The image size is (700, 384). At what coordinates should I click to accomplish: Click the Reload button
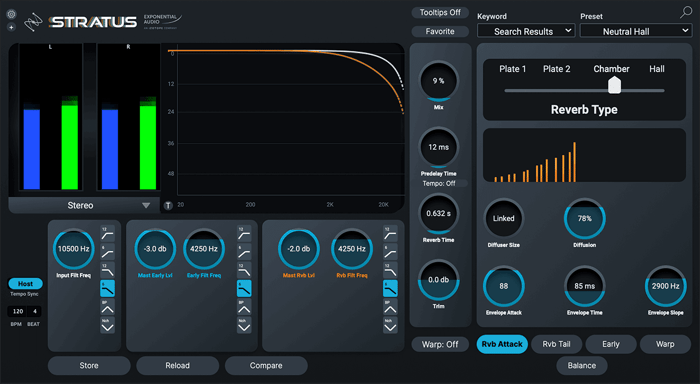point(178,366)
